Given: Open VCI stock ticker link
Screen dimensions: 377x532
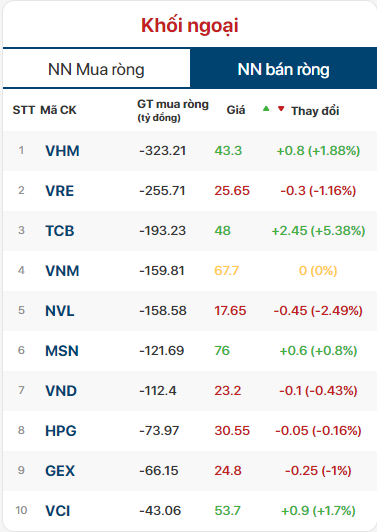Looking at the screenshot, I should click(58, 511).
